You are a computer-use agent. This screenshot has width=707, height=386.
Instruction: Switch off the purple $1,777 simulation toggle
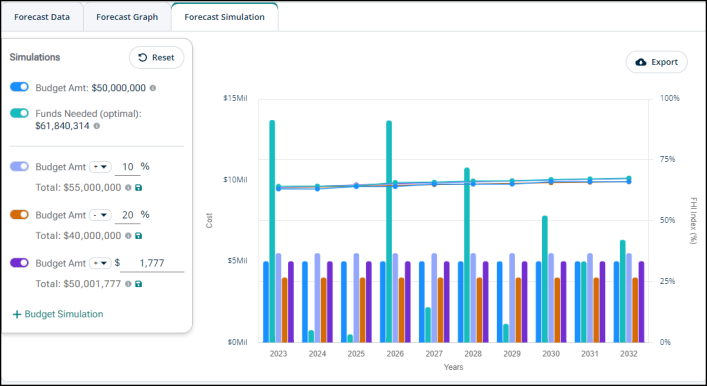pyautogui.click(x=19, y=263)
